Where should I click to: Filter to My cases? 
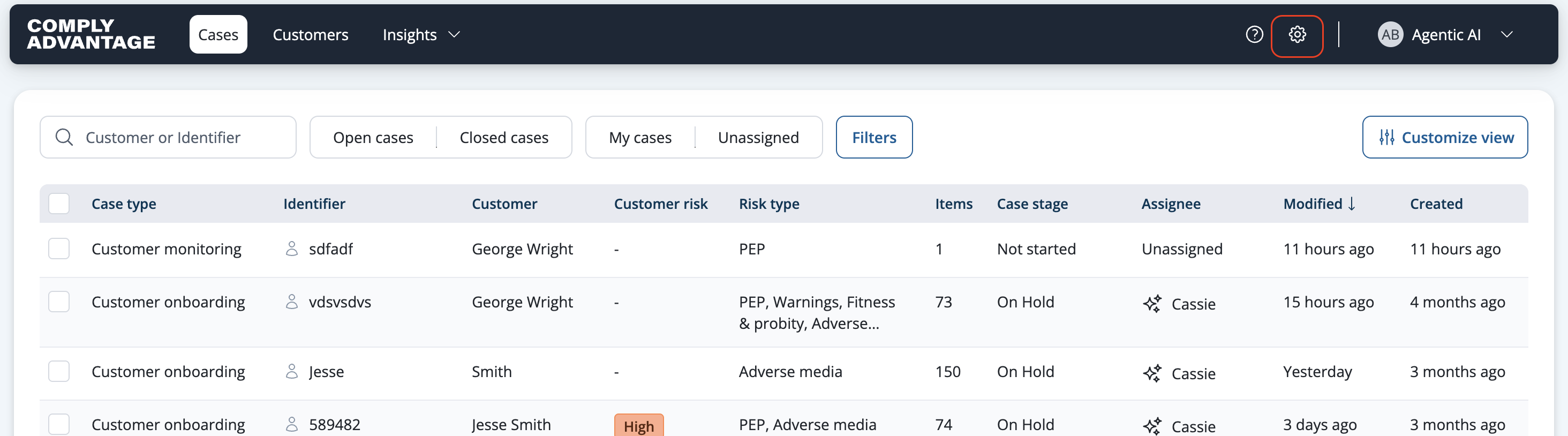pos(640,138)
